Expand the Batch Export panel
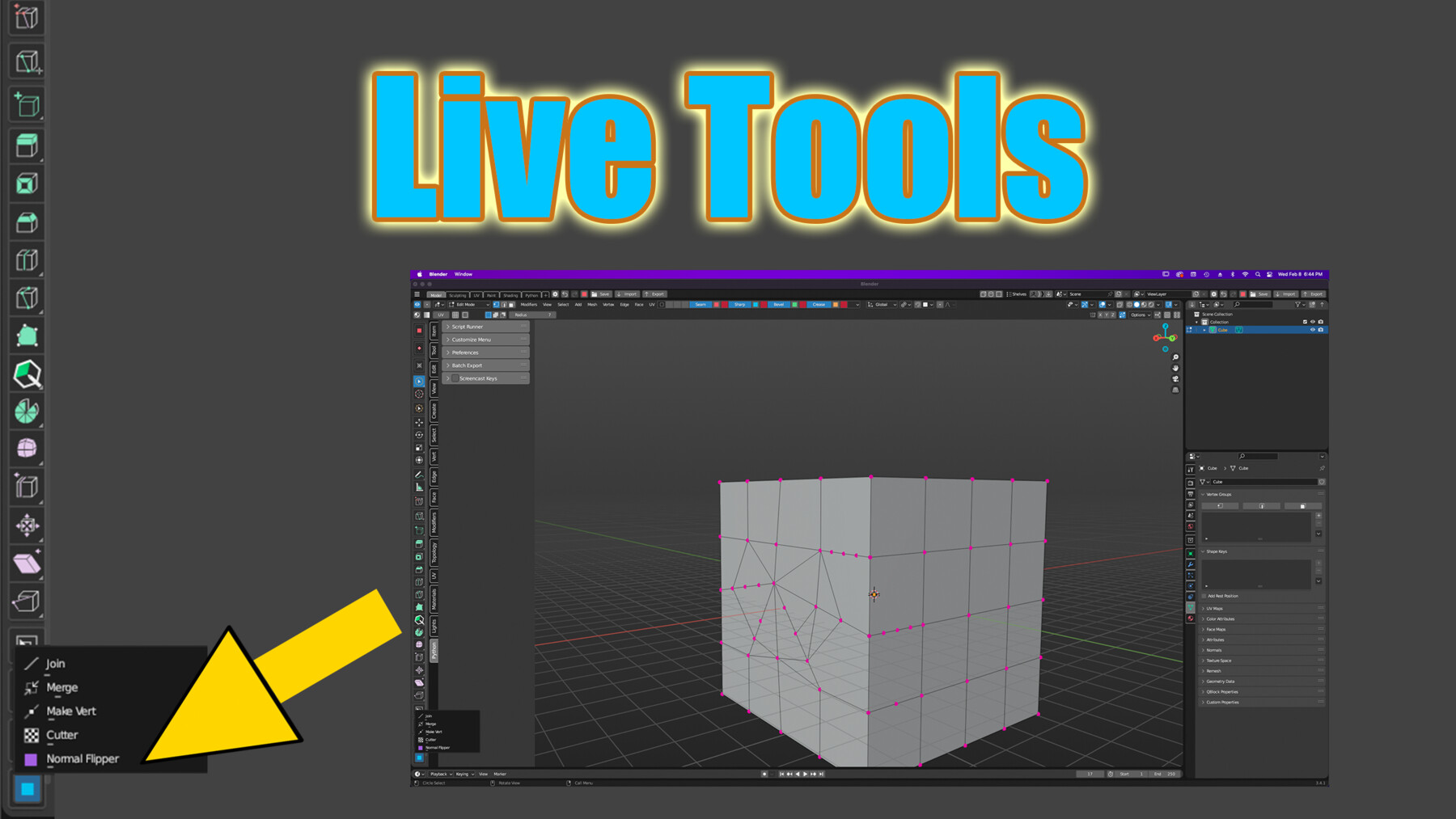The width and height of the screenshot is (1456, 819). (447, 365)
